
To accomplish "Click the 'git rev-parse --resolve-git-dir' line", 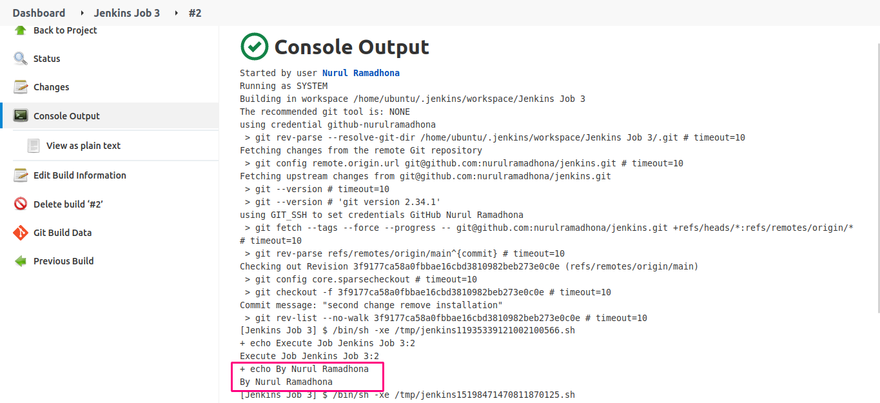I will [x=494, y=138].
